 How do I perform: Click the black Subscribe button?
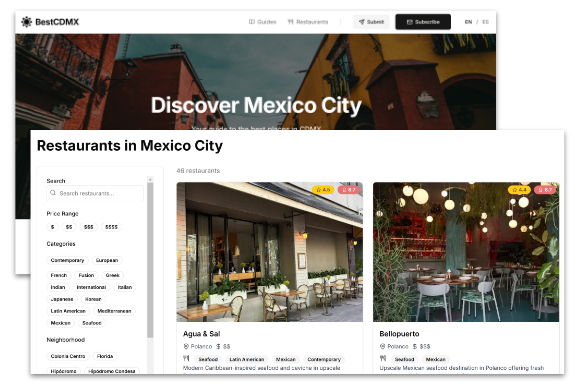point(423,22)
